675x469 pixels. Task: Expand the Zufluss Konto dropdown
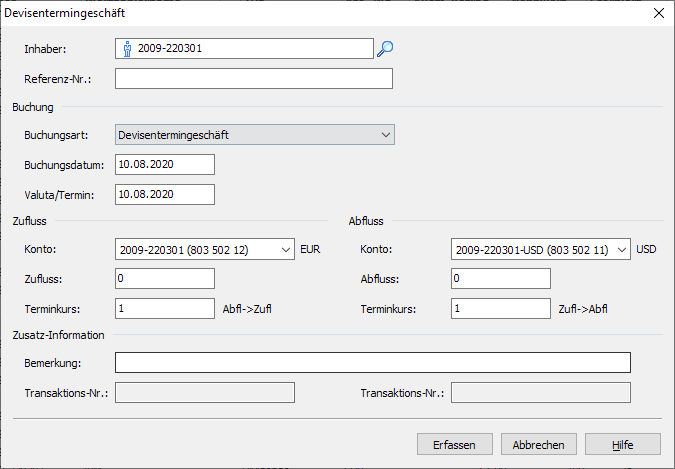click(x=287, y=249)
